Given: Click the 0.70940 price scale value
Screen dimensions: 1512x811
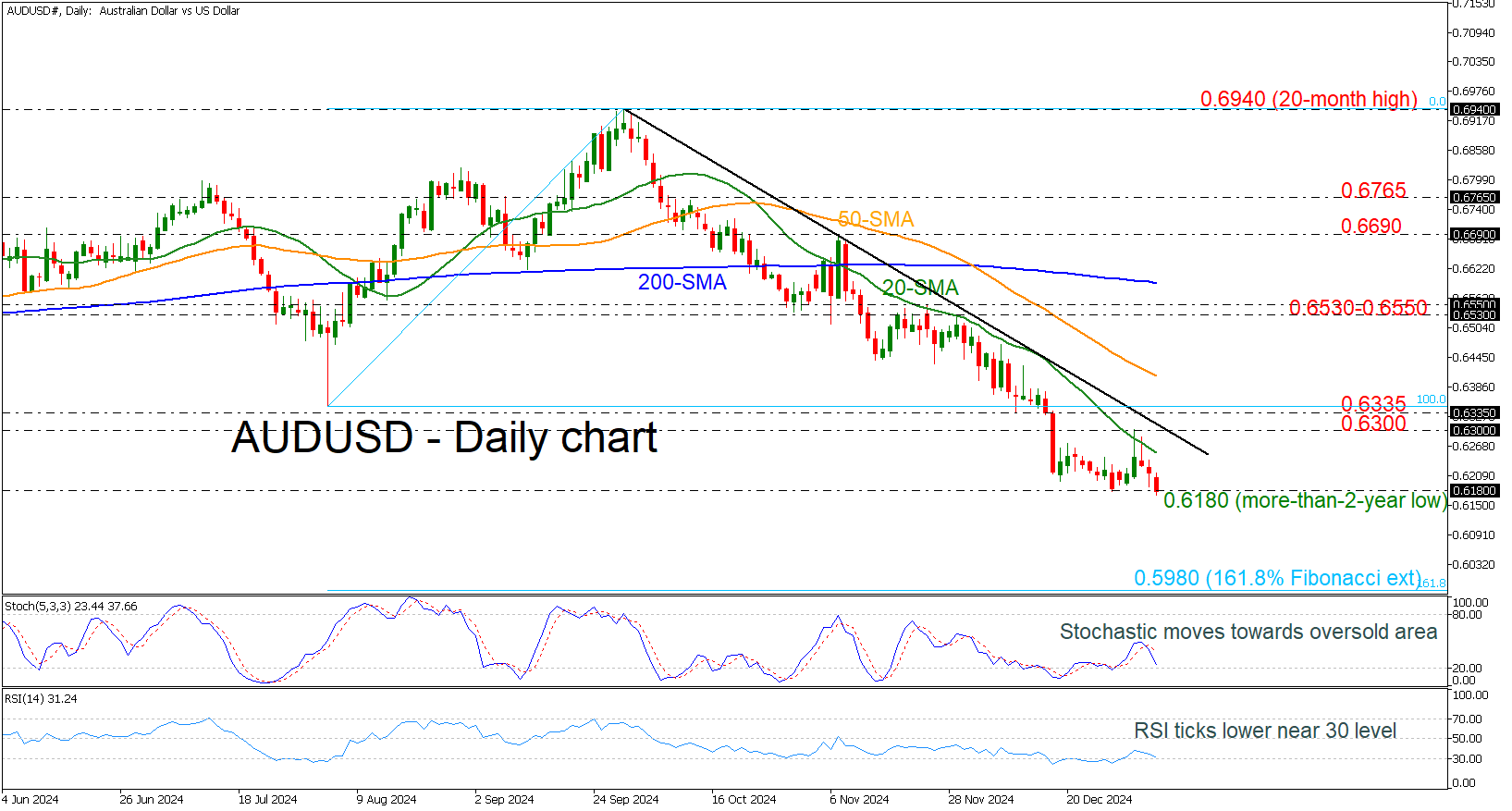Looking at the screenshot, I should [1475, 32].
